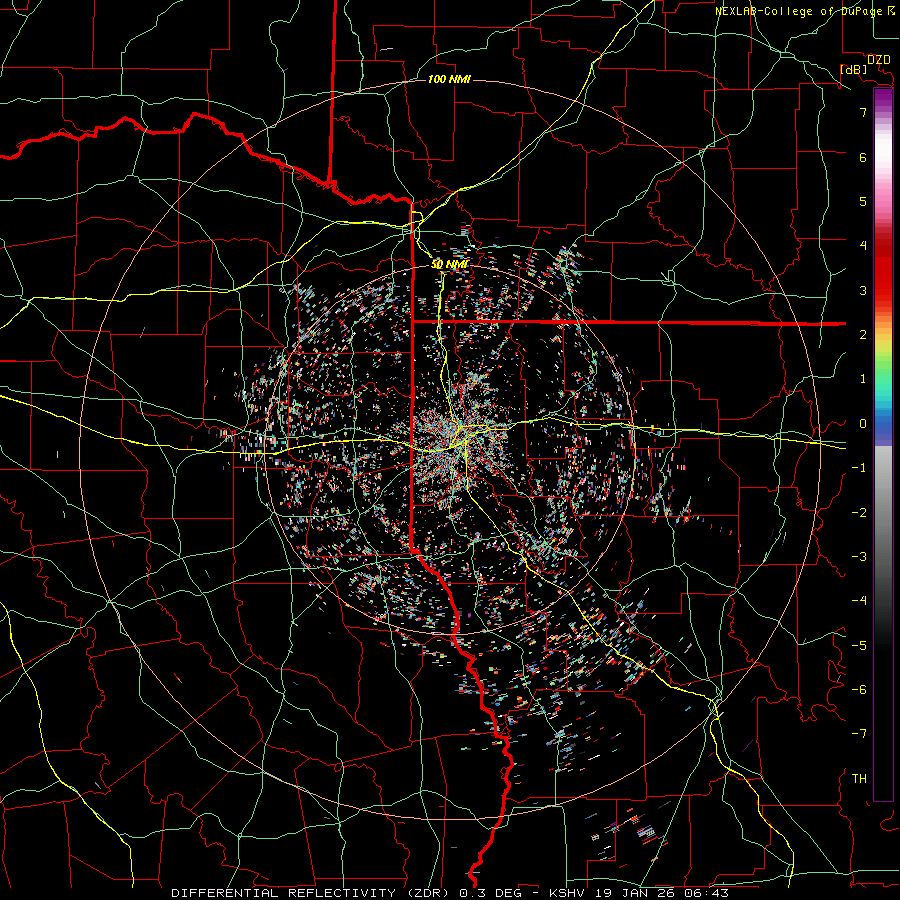Click the 7 value on color scale
Viewport: 900px width, 900px height.
coord(863,113)
